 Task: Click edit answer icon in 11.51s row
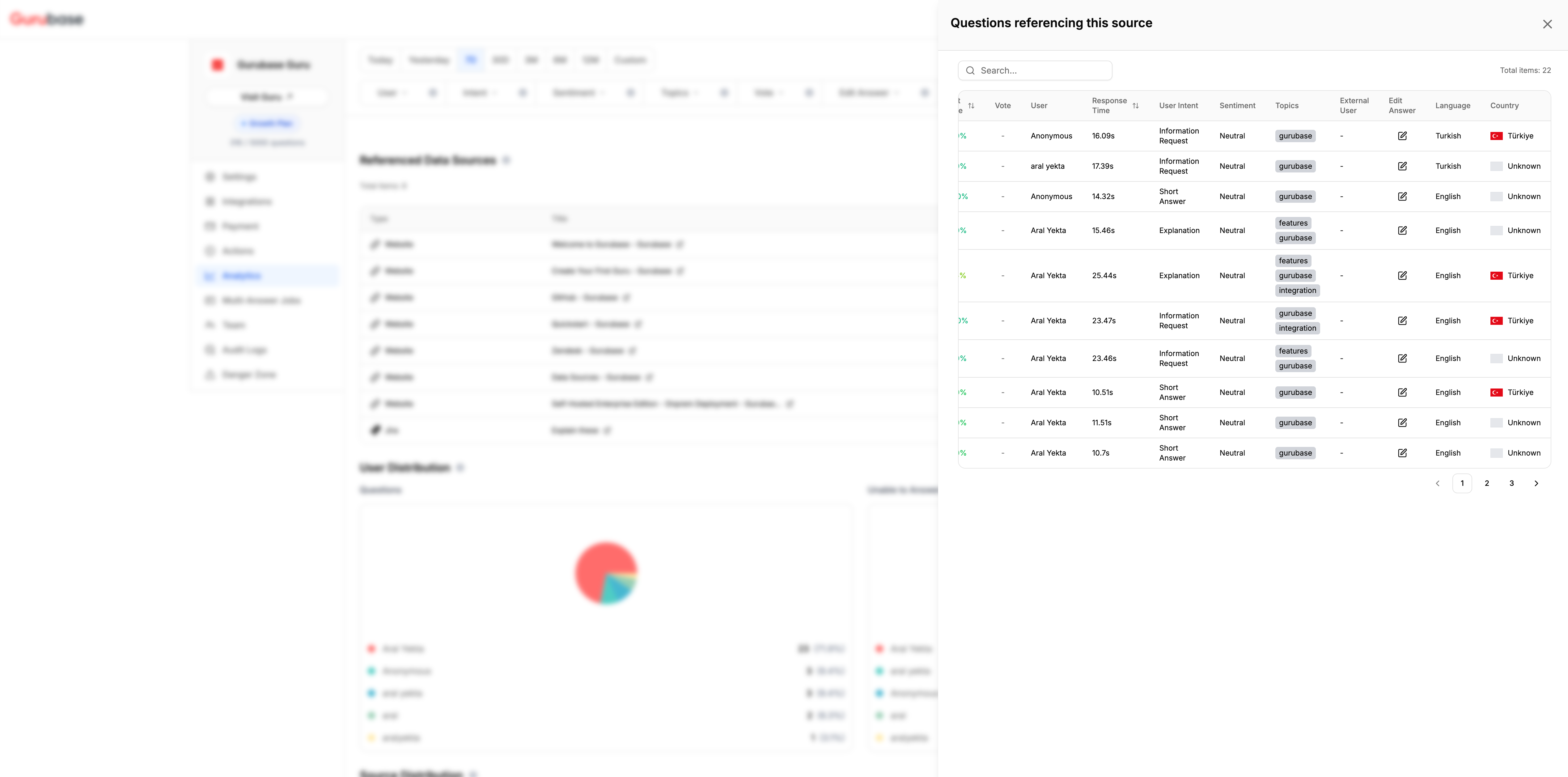coord(1402,422)
